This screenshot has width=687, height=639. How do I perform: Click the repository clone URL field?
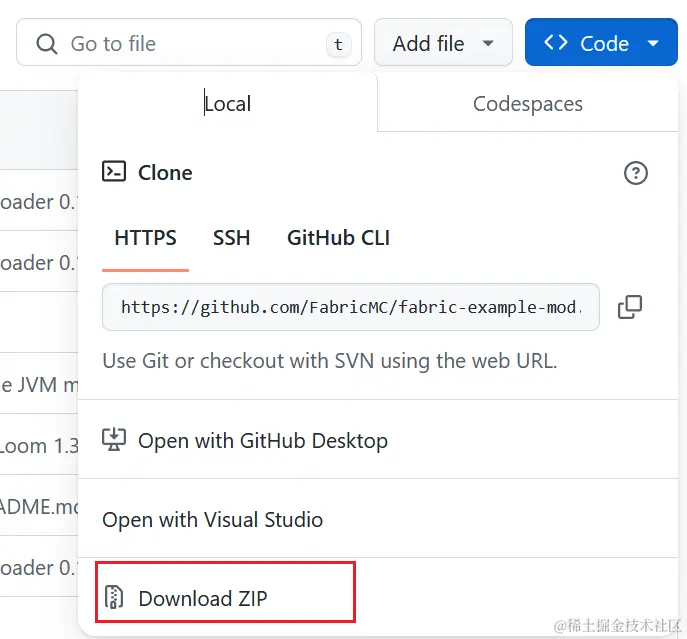[x=351, y=307]
